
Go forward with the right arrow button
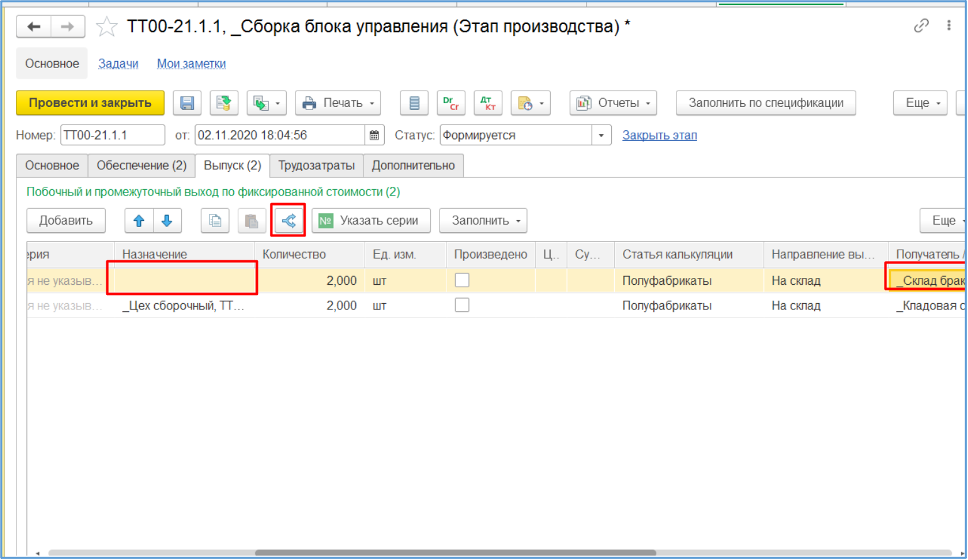tap(68, 27)
